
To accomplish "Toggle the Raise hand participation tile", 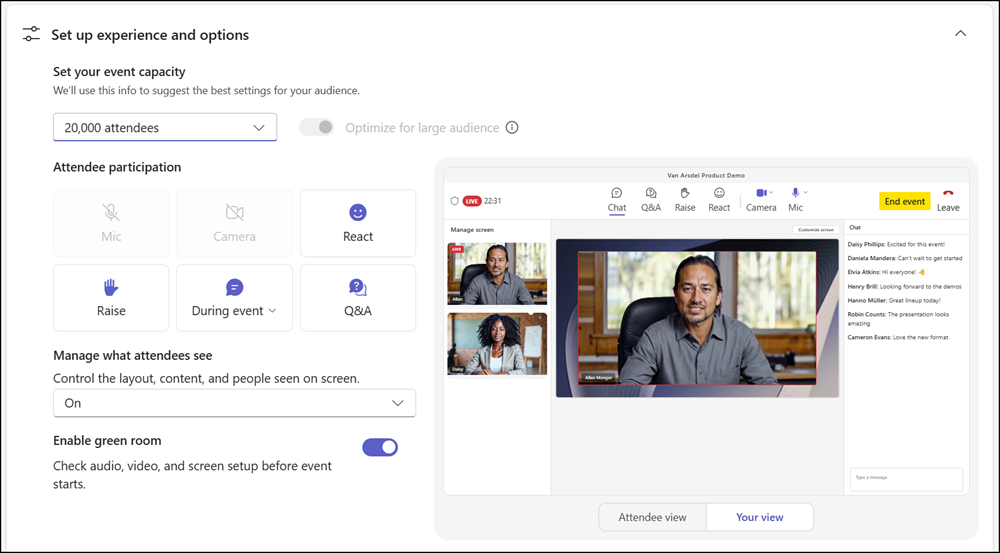I will pyautogui.click(x=111, y=298).
